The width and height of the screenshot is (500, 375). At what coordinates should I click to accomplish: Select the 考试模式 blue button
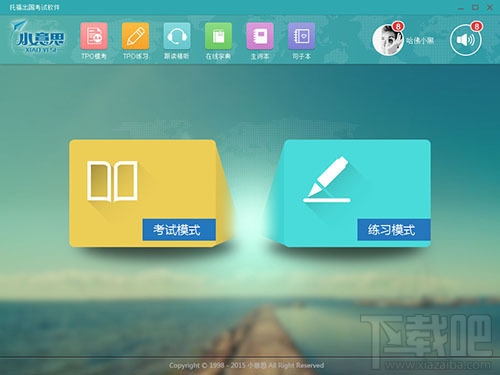coord(179,230)
